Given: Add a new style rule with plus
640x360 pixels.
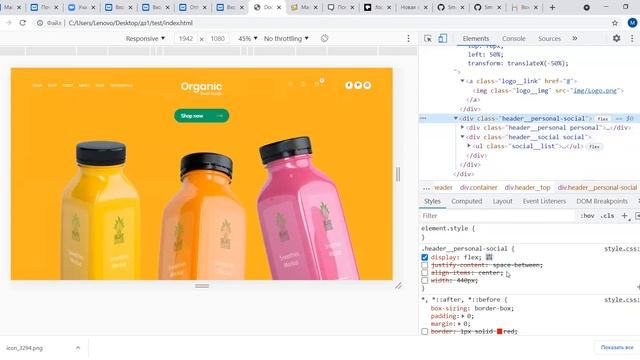Looking at the screenshot, I should tap(624, 216).
